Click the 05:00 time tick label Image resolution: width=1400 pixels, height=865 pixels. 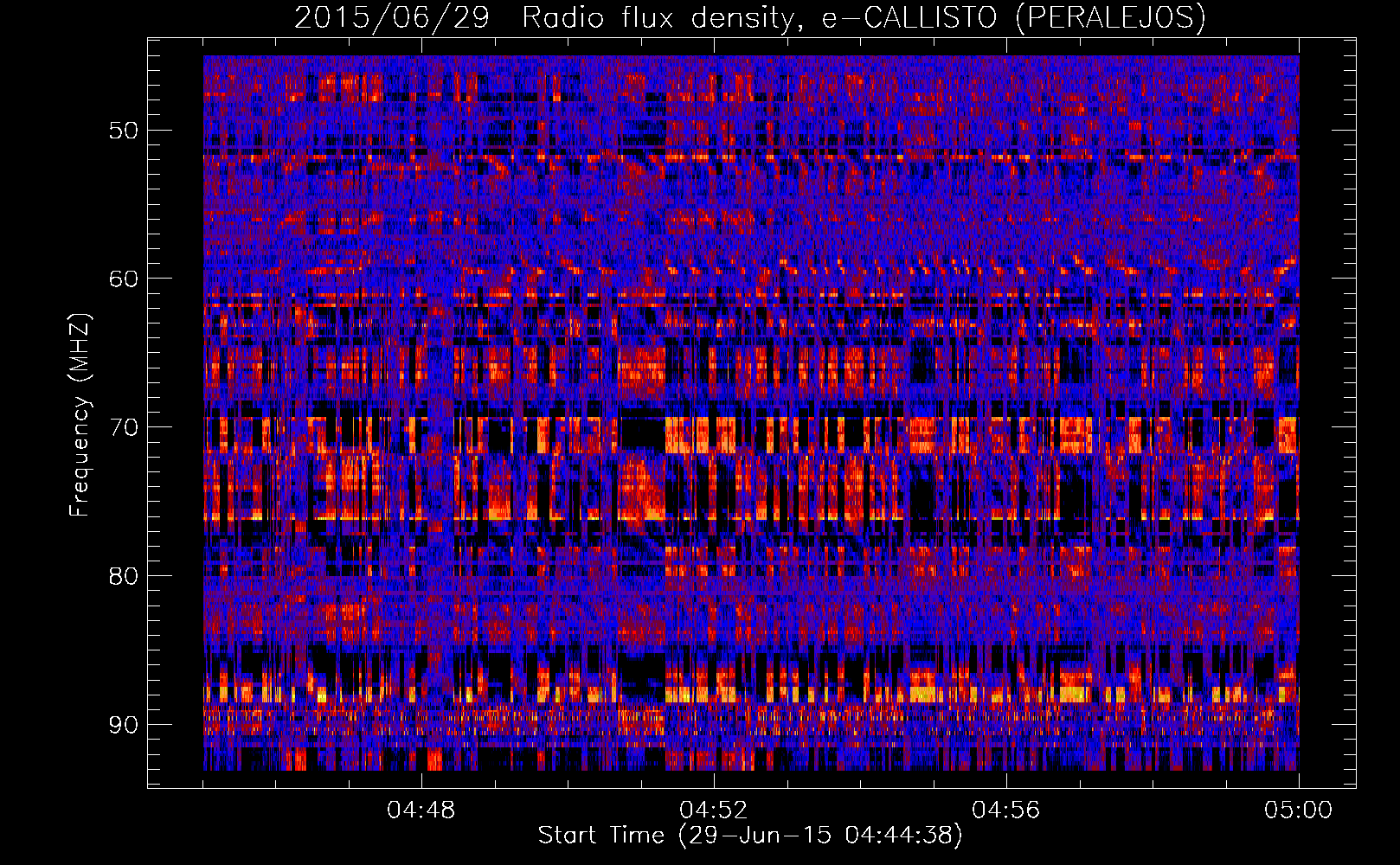(x=1299, y=811)
